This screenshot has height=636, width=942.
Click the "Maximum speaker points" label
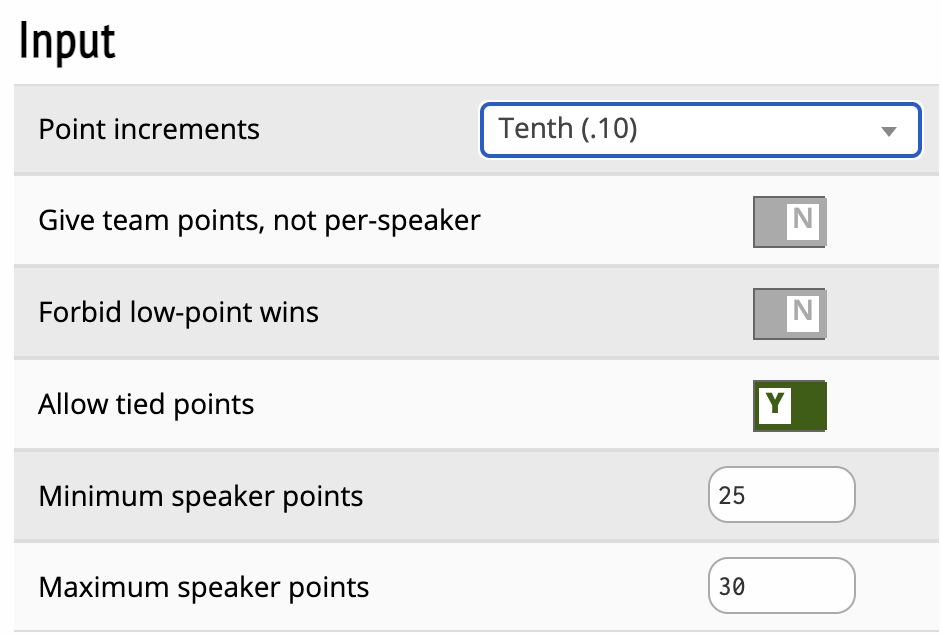203,587
